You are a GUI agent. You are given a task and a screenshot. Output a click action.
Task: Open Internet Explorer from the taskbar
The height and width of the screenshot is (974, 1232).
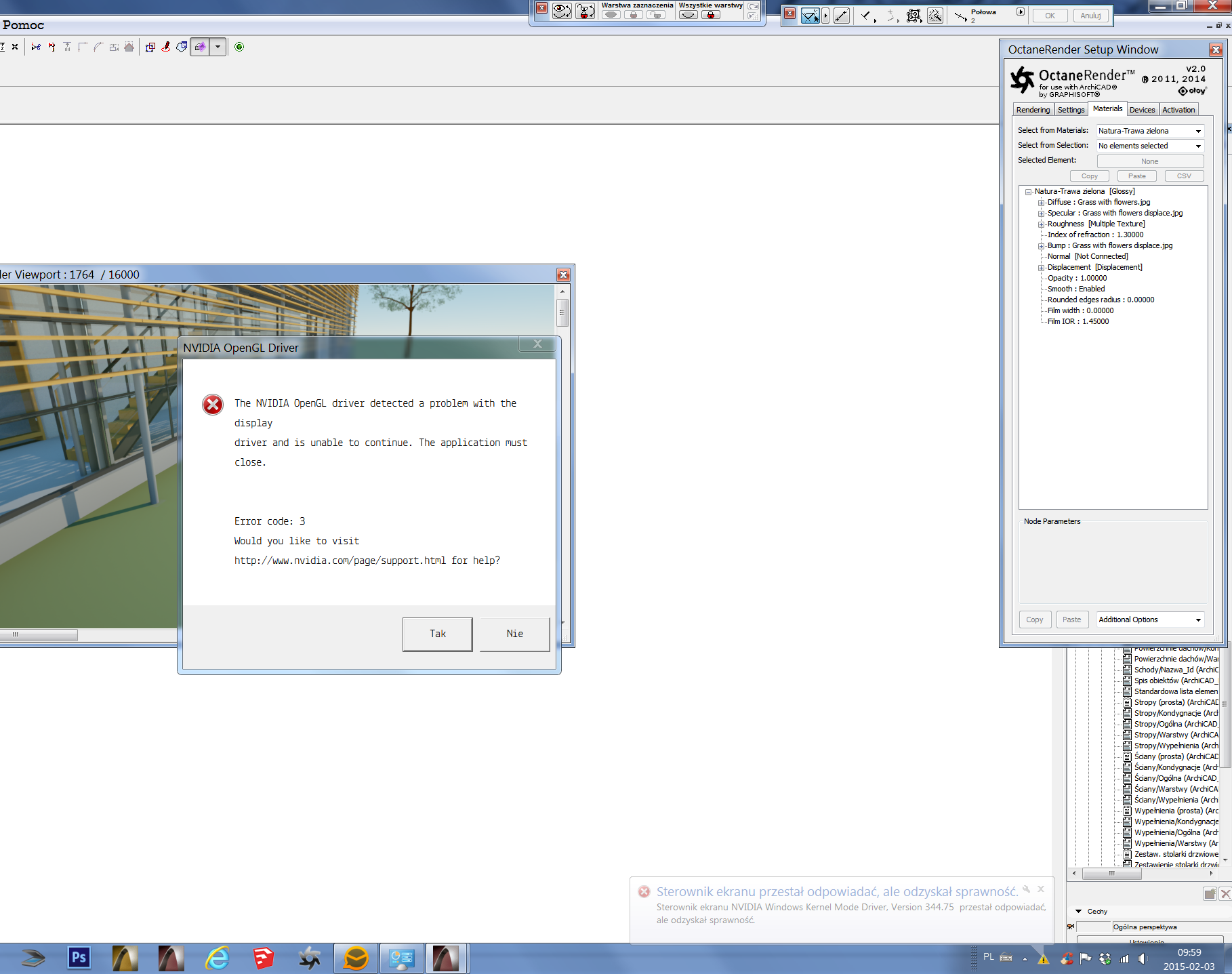point(218,958)
